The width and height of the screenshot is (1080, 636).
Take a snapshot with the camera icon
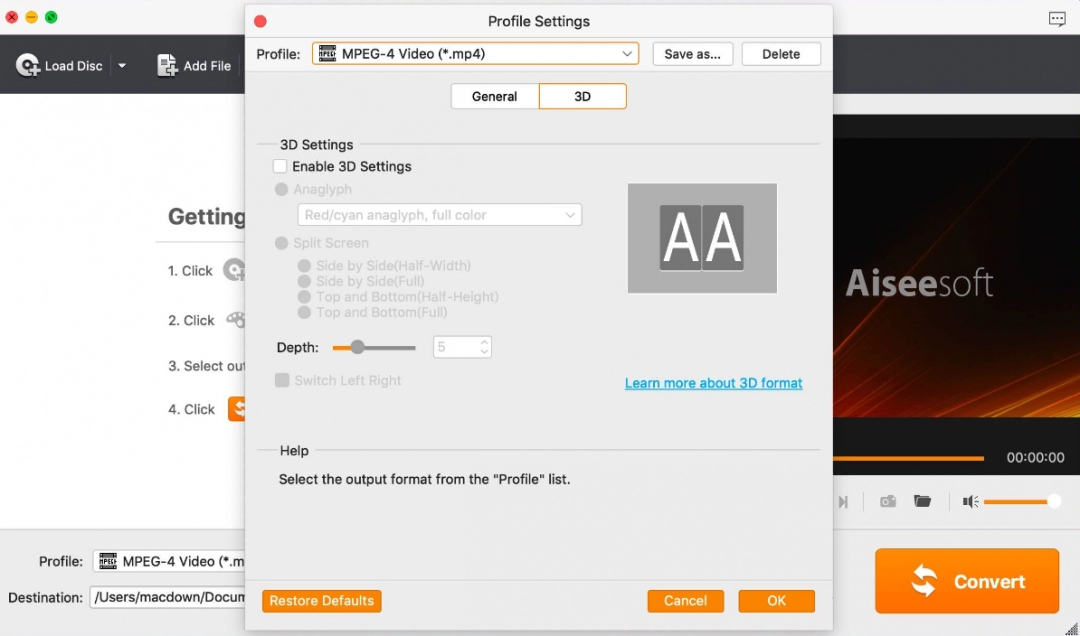pyautogui.click(x=887, y=501)
